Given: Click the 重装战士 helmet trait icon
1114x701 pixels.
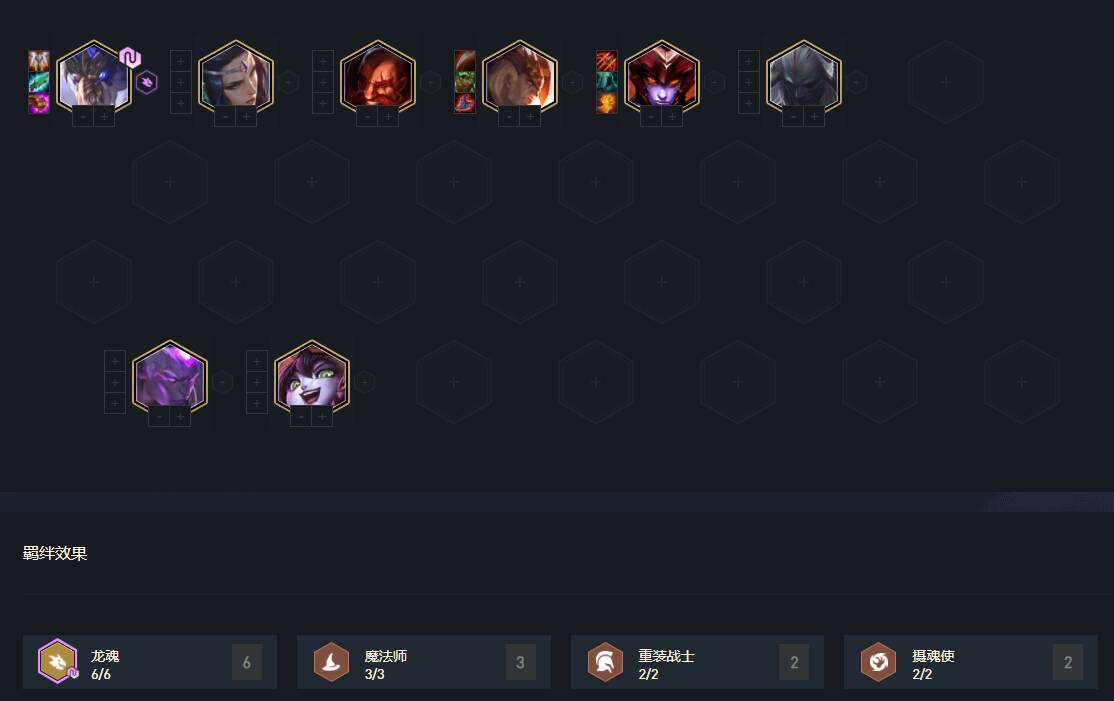Looking at the screenshot, I should (605, 662).
